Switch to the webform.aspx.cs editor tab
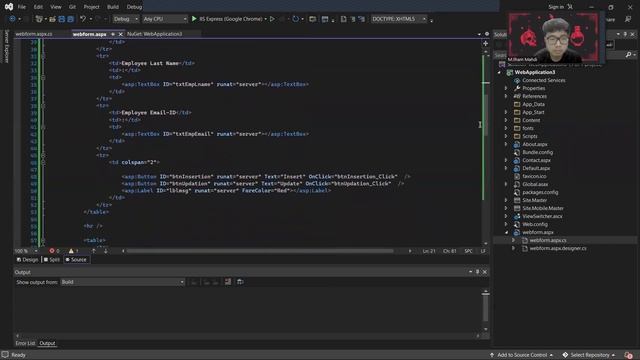The height and width of the screenshot is (360, 640). (34, 34)
